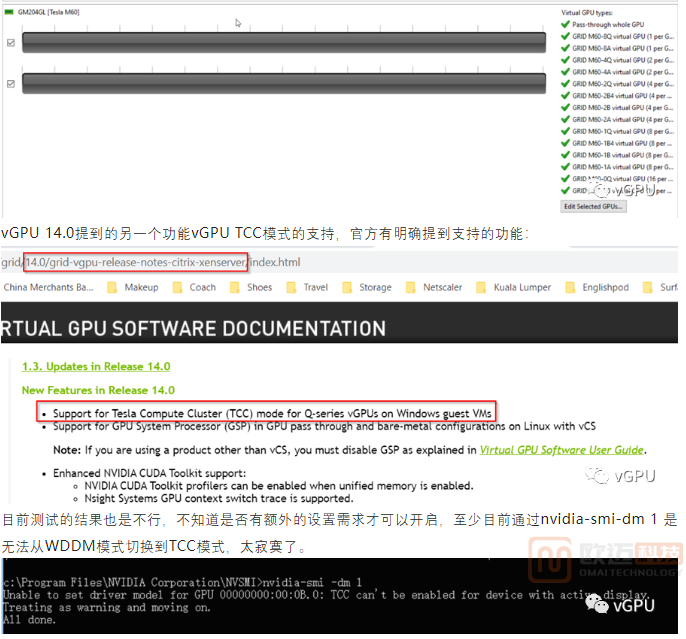Open the Travel bookmark folder
Screen dimensions: 686x639
tap(307, 287)
